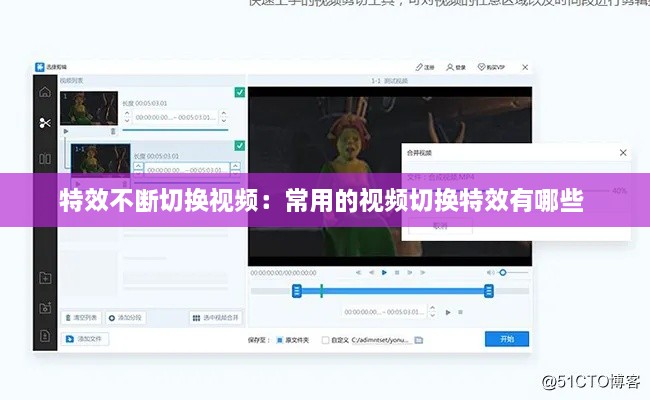
Task: Click 选中视频合并 merge selected button
Action: 216,318
